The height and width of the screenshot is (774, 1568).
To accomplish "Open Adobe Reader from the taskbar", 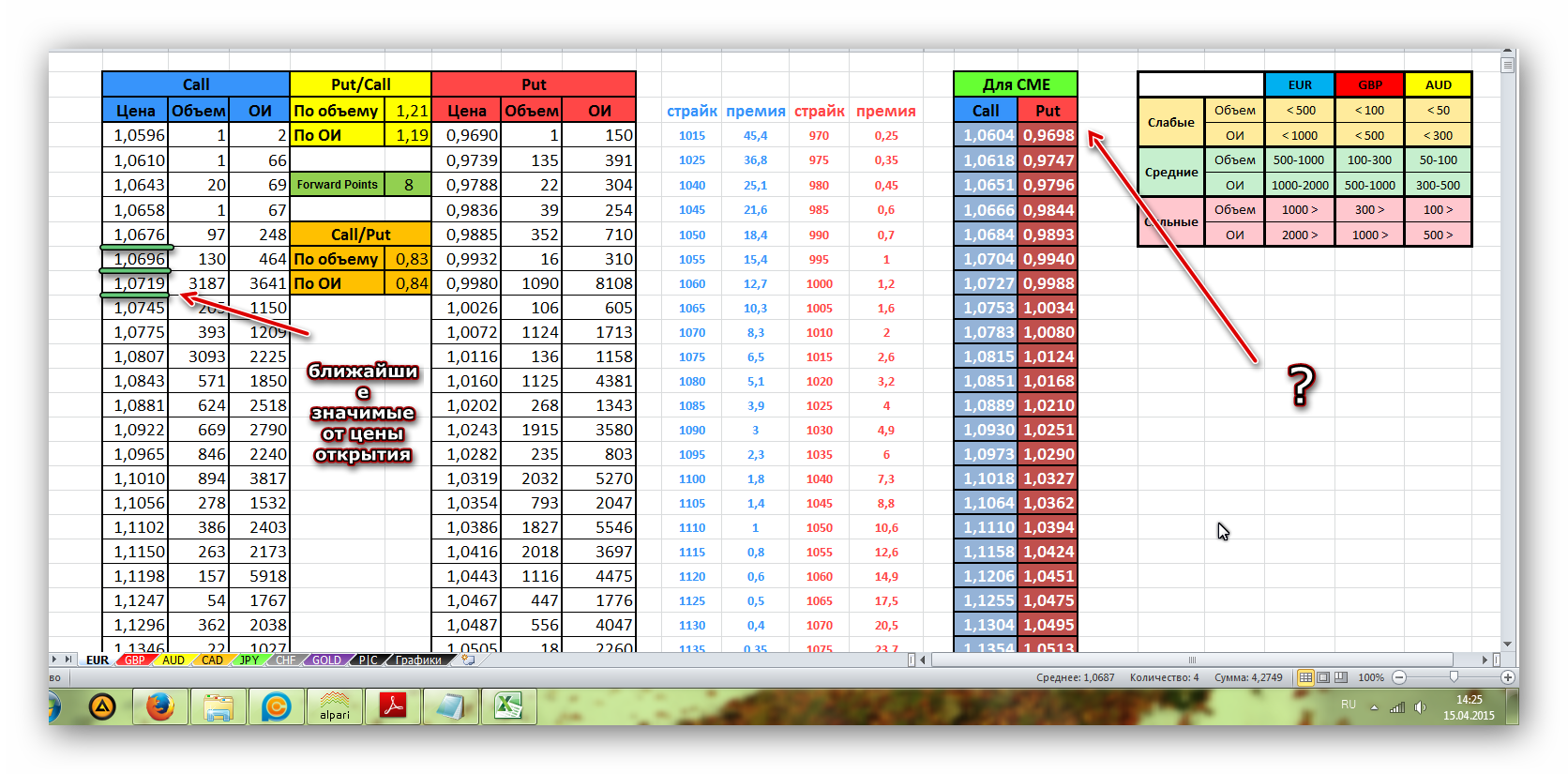I will tap(393, 706).
